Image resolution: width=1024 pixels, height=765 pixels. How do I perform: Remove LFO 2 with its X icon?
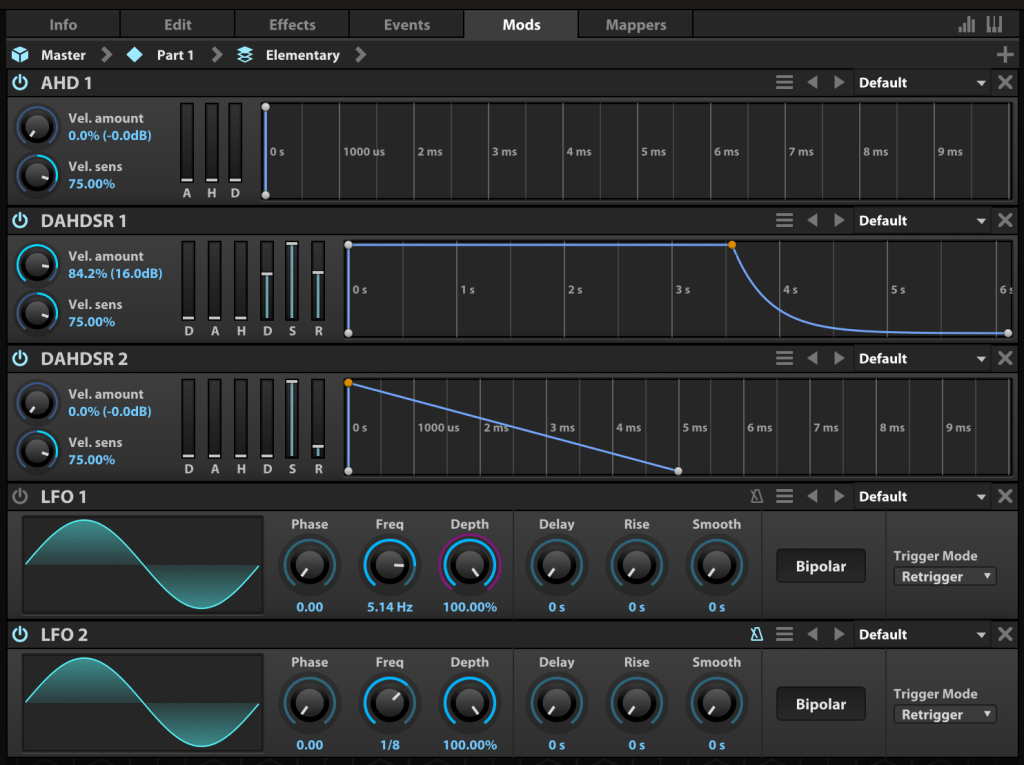[x=1005, y=635]
